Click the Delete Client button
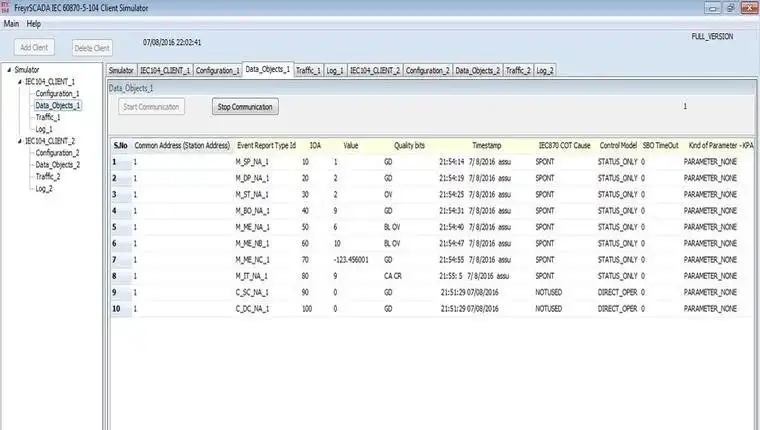Image resolution: width=760 pixels, height=430 pixels. point(92,48)
